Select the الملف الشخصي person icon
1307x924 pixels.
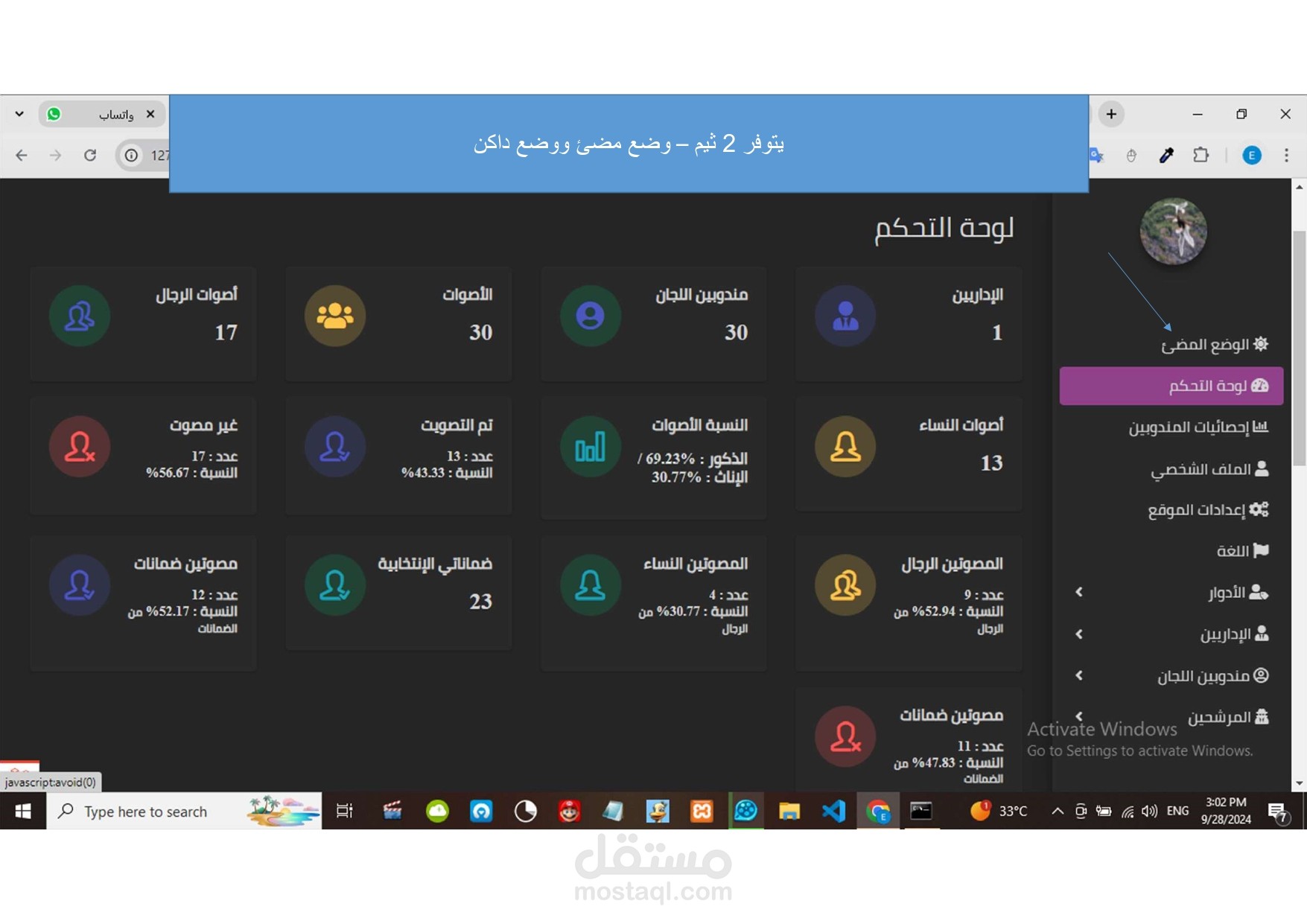[x=1262, y=469]
